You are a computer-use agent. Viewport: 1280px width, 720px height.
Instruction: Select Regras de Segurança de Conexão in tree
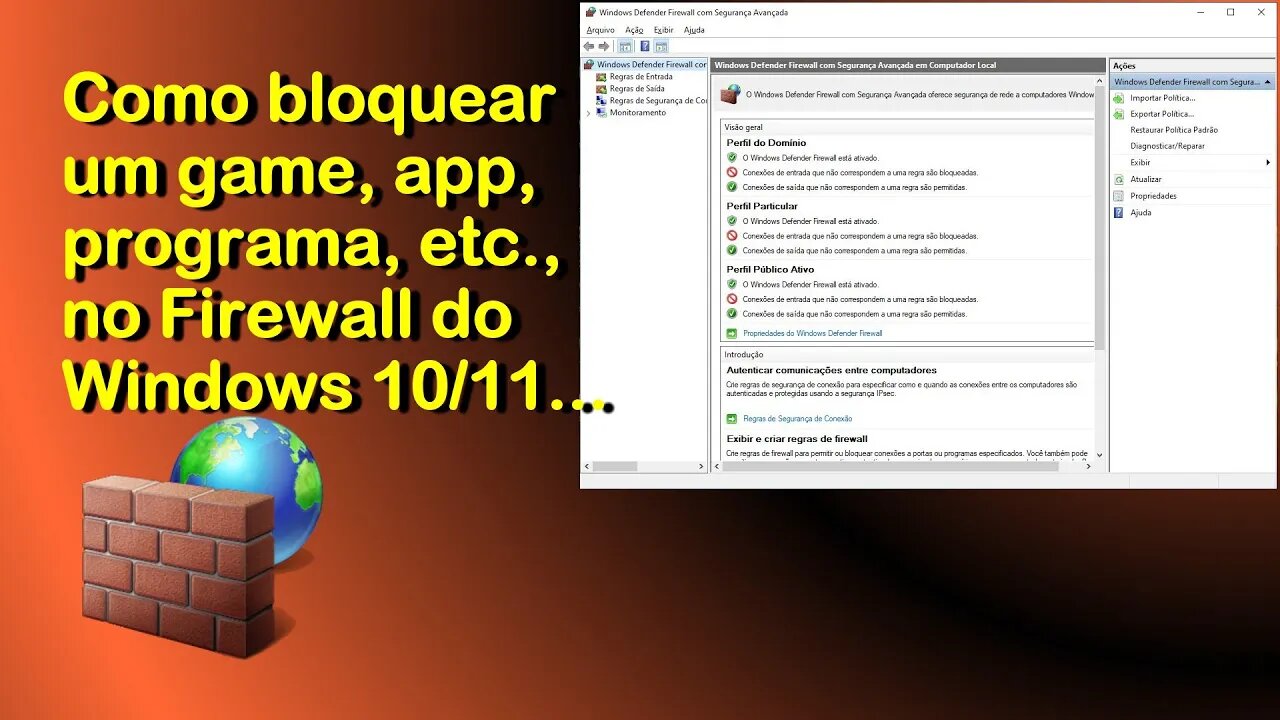(658, 100)
